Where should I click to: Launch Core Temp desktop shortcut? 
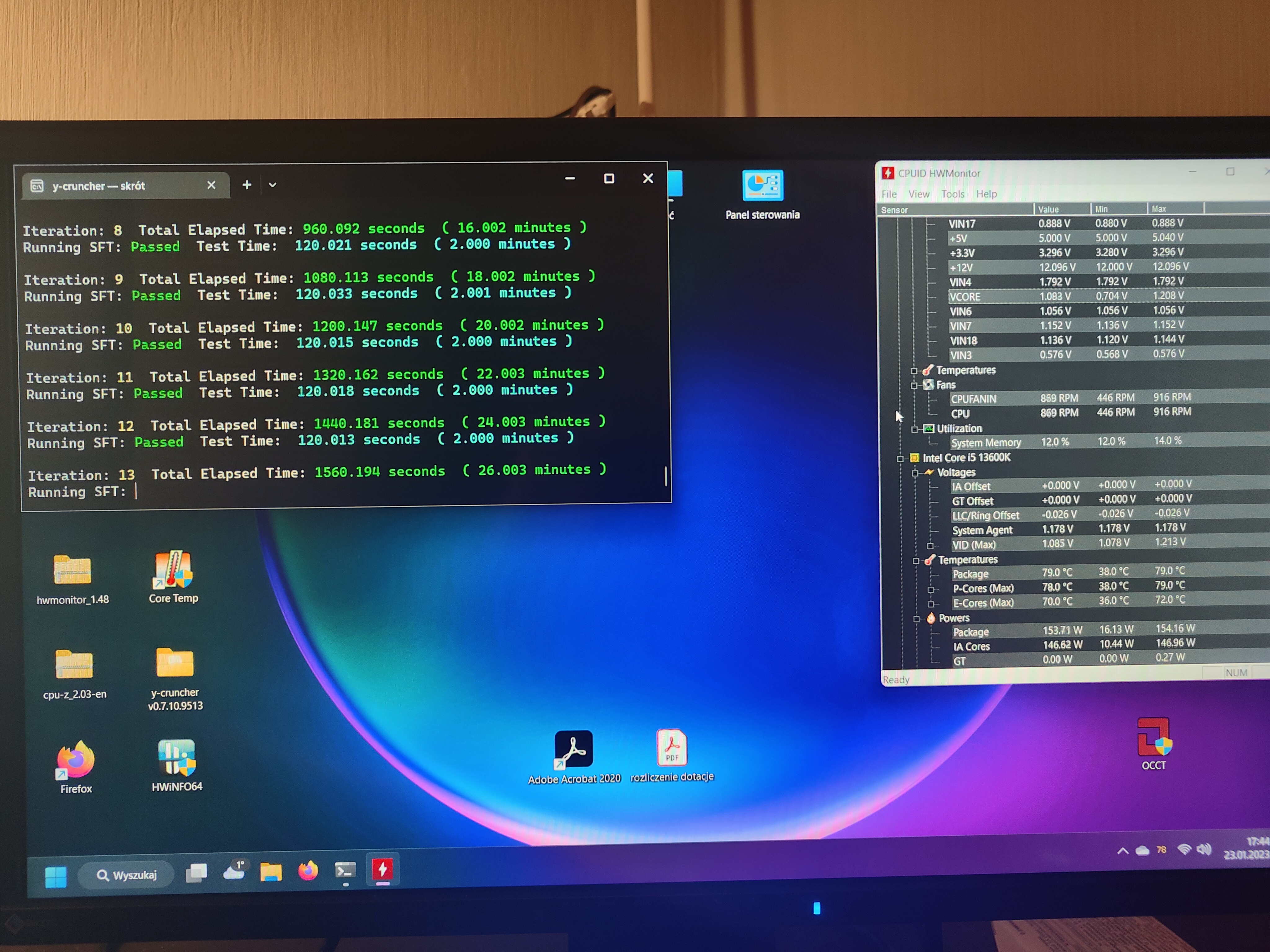pos(173,576)
